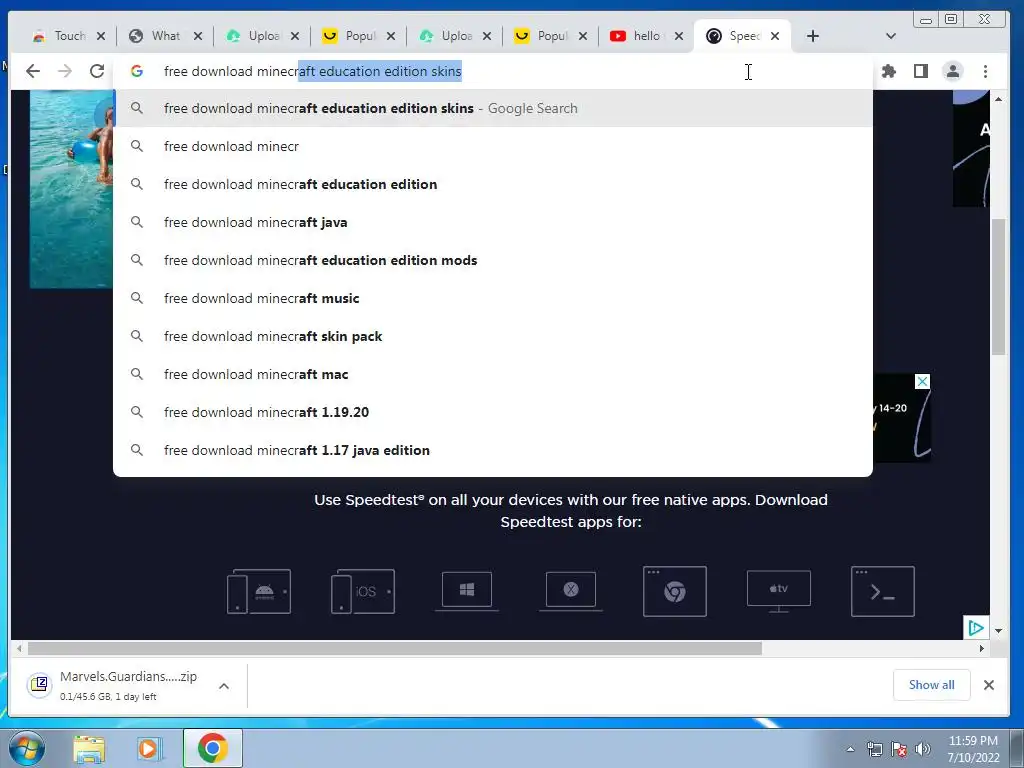Choose suggestion 'free download minecraft education edition skins'

coord(492,108)
